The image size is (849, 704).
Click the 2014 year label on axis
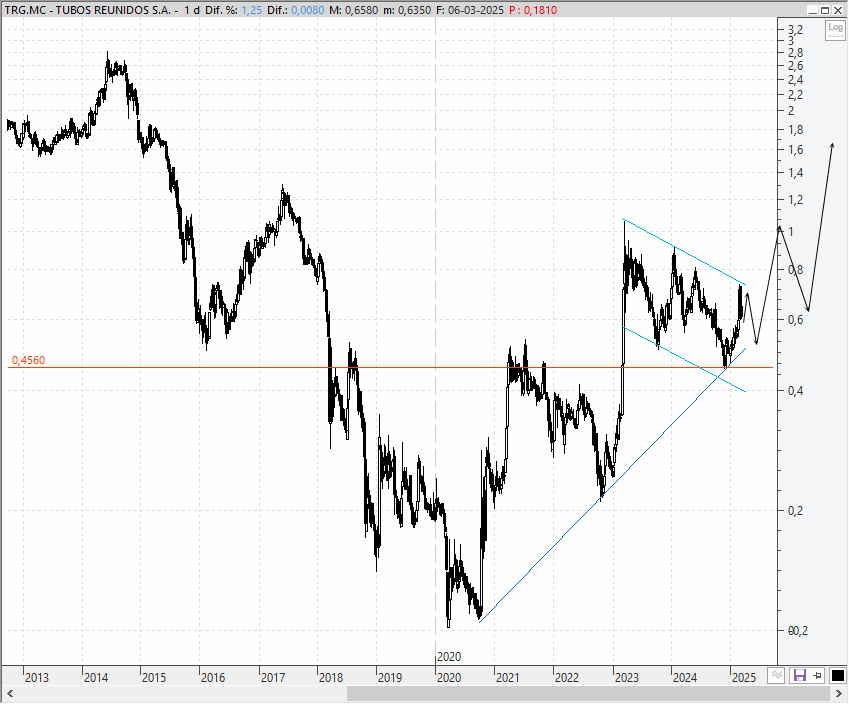point(96,677)
